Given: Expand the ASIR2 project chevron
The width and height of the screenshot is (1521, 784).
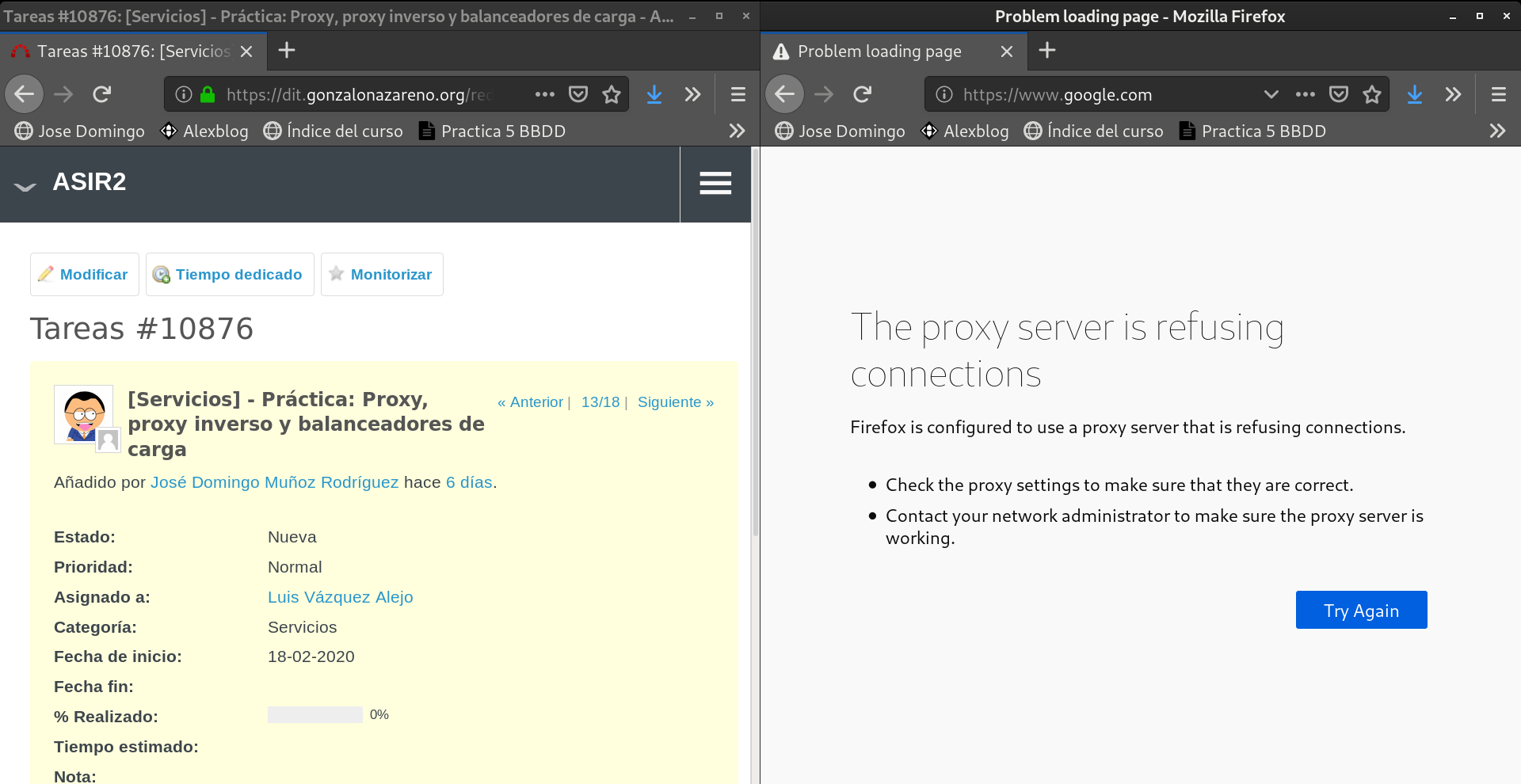Looking at the screenshot, I should pos(25,186).
